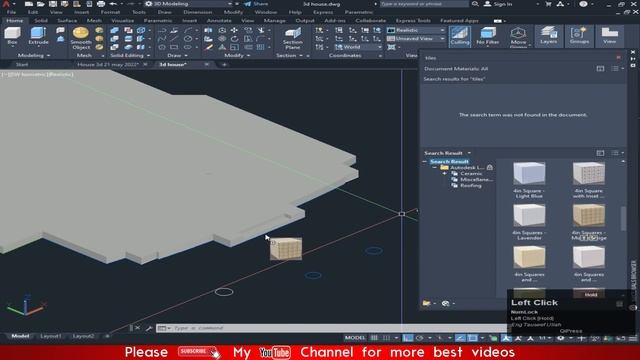This screenshot has height=360, width=640.
Task: Open the Format menu
Action: (x=110, y=12)
